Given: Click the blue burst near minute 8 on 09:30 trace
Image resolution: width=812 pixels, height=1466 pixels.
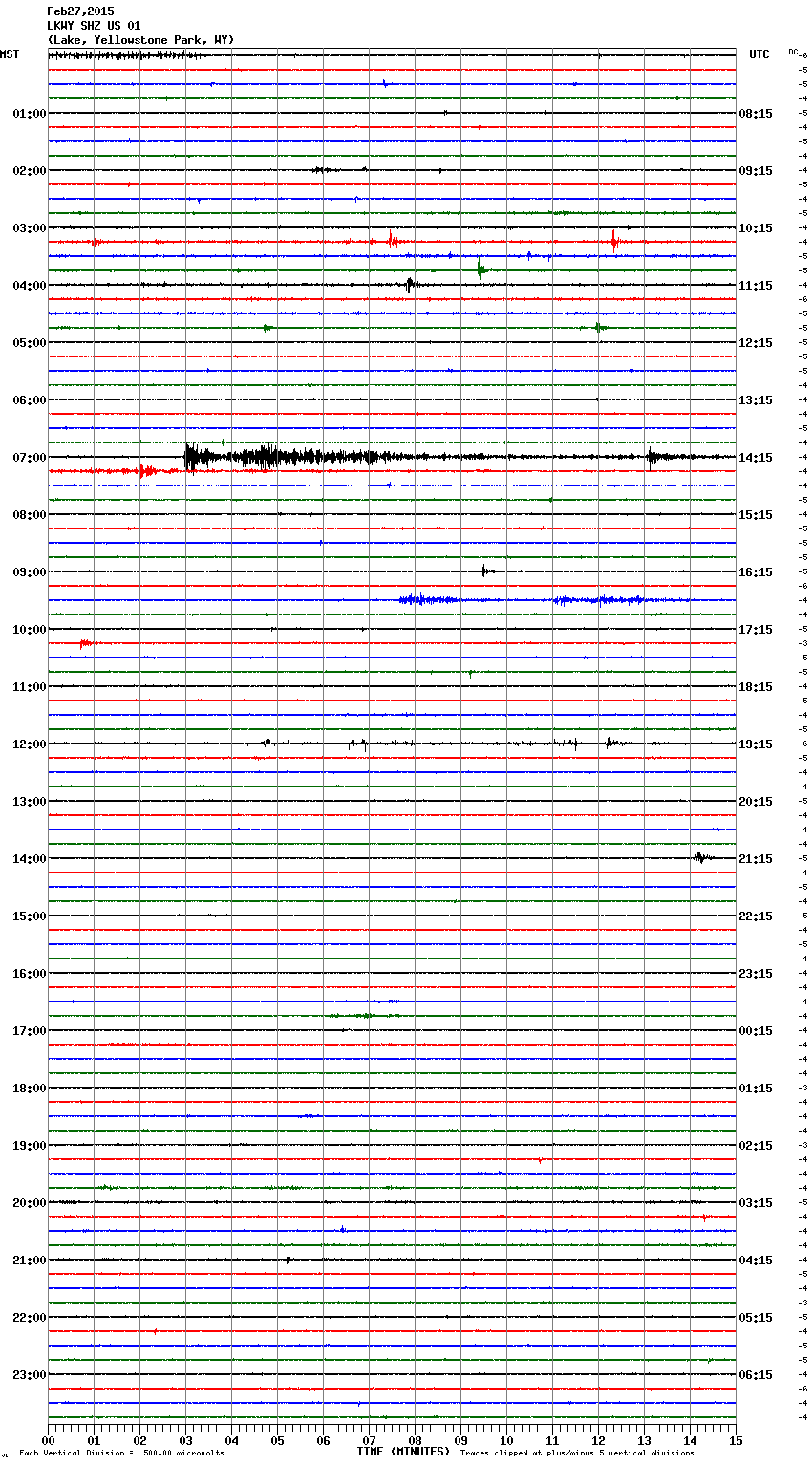Looking at the screenshot, I should click(425, 600).
